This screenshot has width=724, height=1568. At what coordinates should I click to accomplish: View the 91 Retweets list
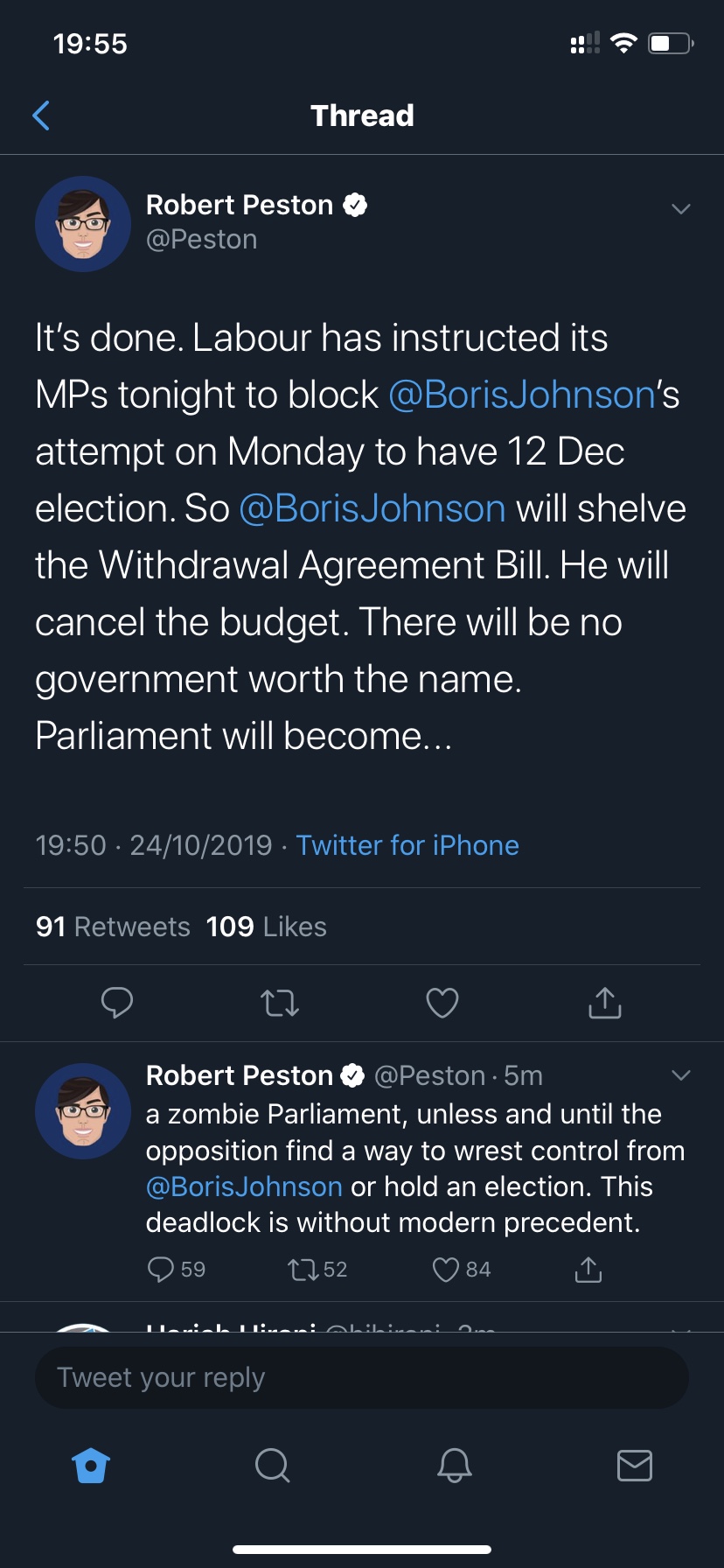113,927
